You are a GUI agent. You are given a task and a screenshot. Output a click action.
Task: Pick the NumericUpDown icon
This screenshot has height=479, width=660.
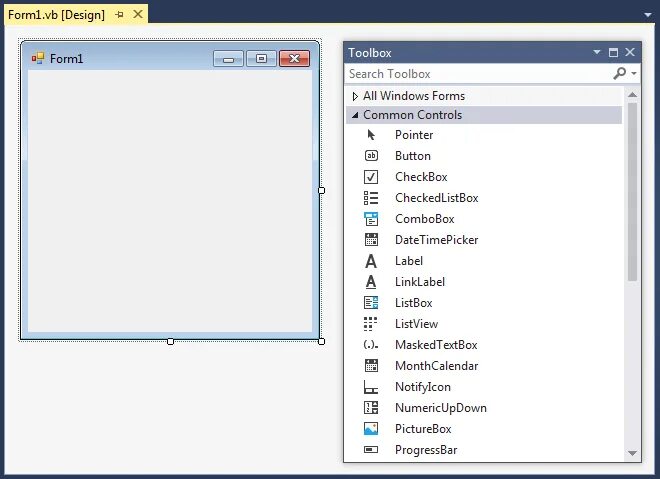(371, 407)
